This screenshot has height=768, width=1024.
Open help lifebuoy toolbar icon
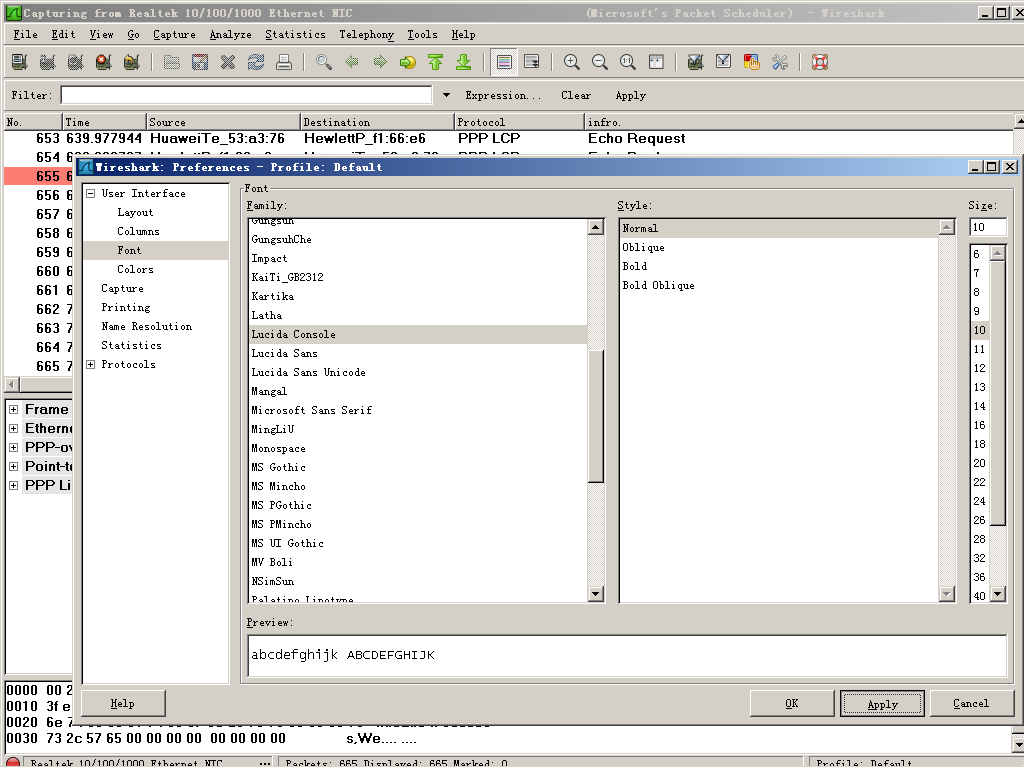(820, 62)
